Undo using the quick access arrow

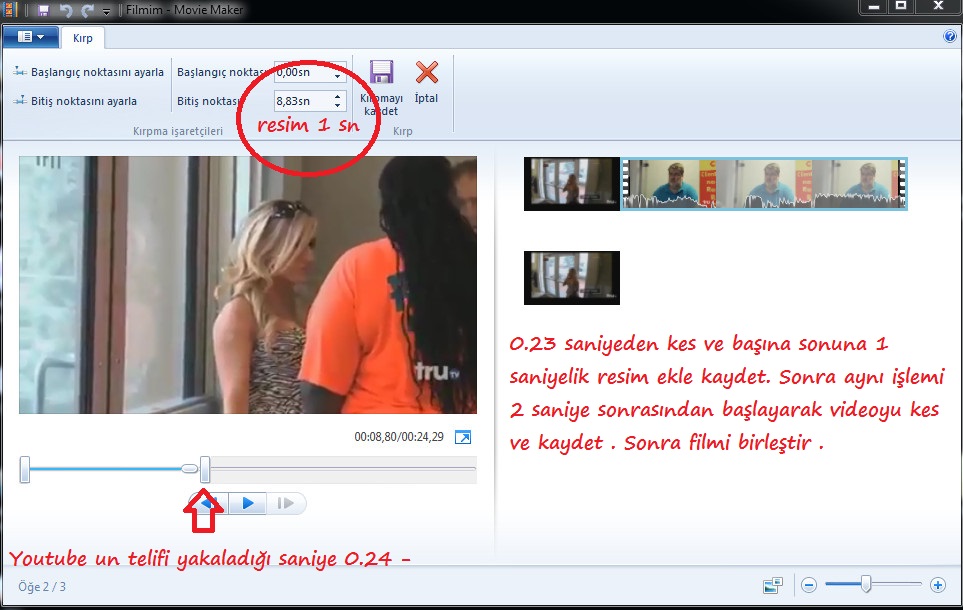pos(66,9)
